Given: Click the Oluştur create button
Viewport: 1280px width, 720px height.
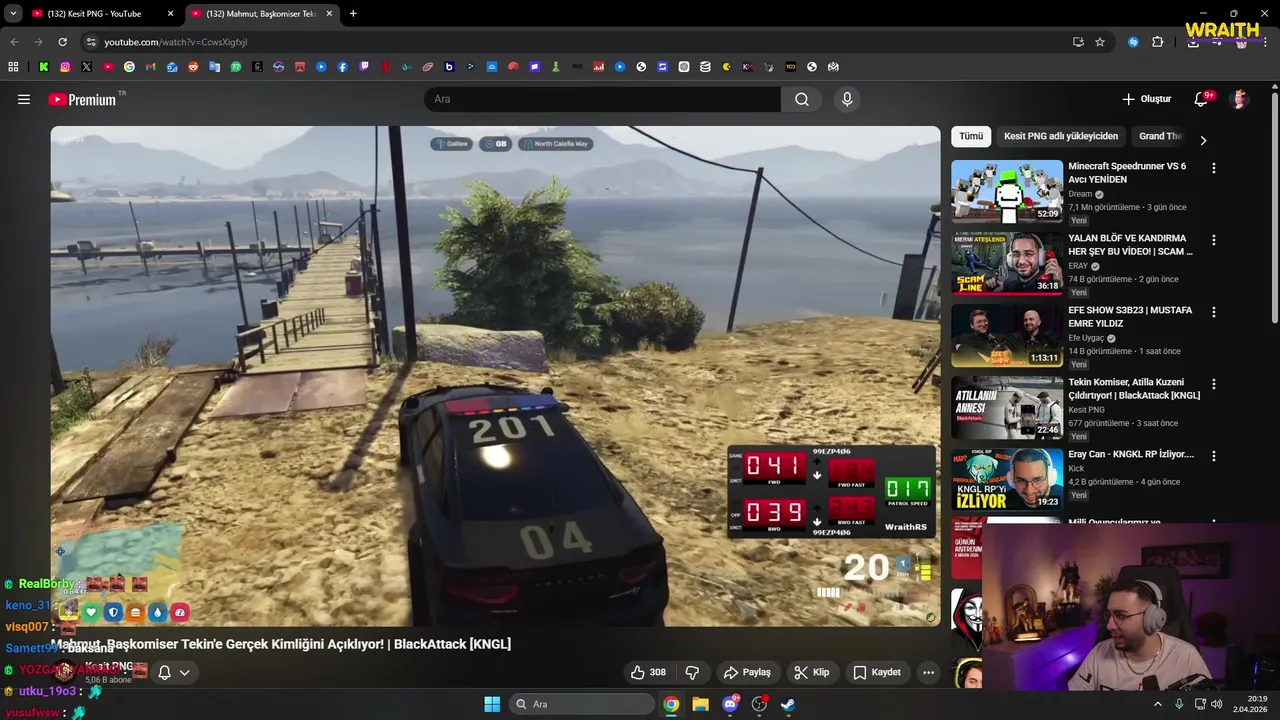Looking at the screenshot, I should point(1146,99).
